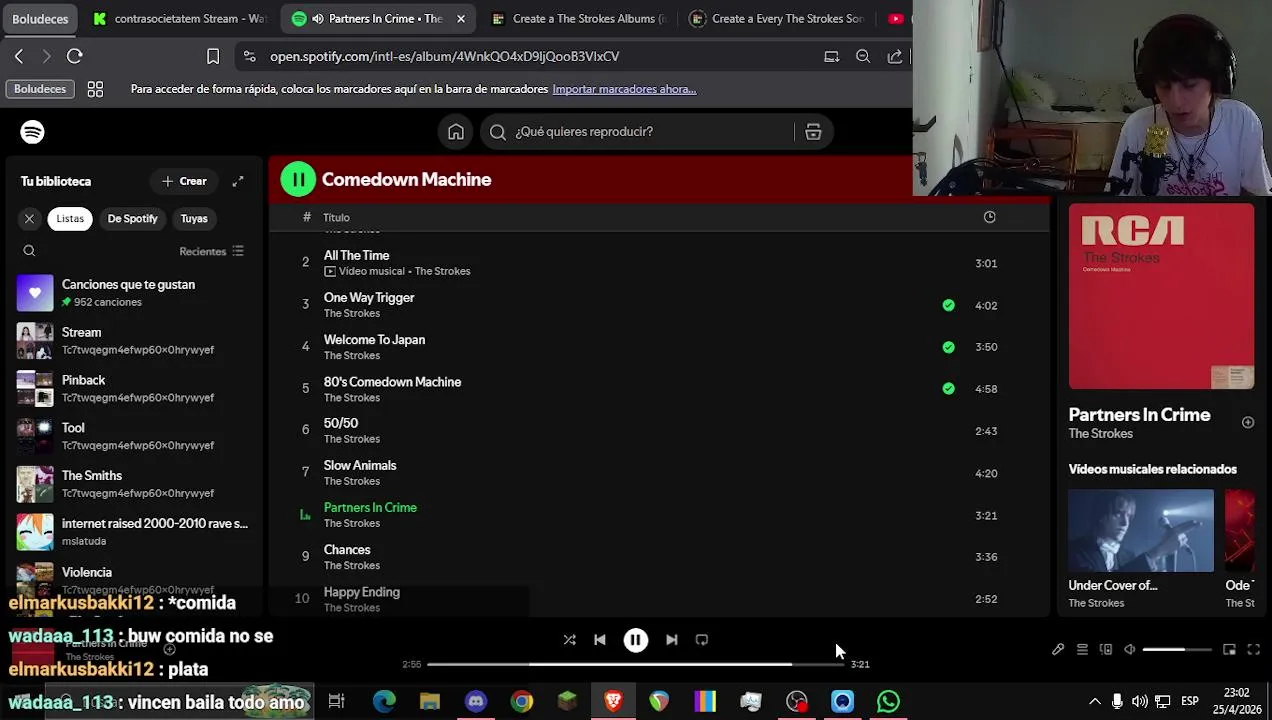Open the Recientes sort dropdown

[212, 251]
